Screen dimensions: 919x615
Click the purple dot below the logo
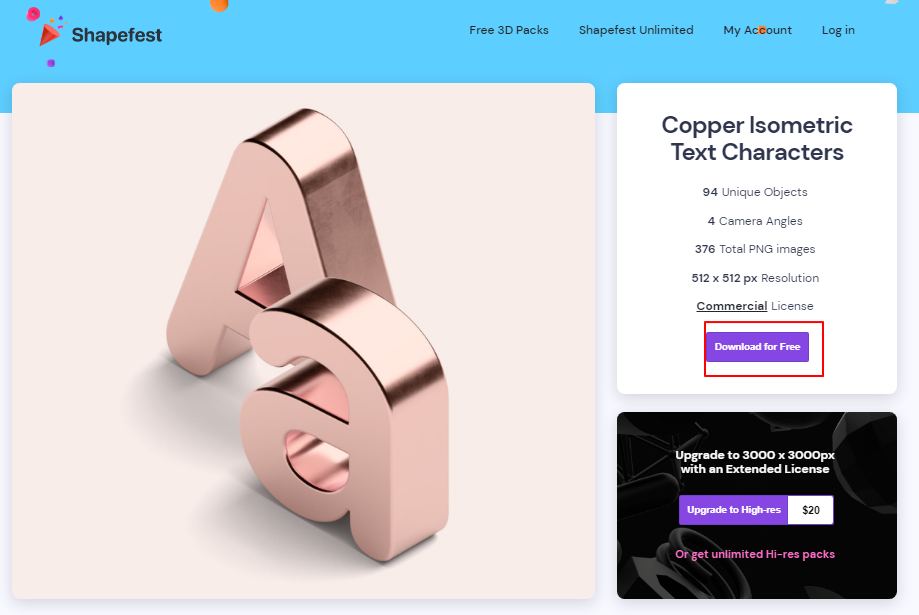pyautogui.click(x=51, y=63)
